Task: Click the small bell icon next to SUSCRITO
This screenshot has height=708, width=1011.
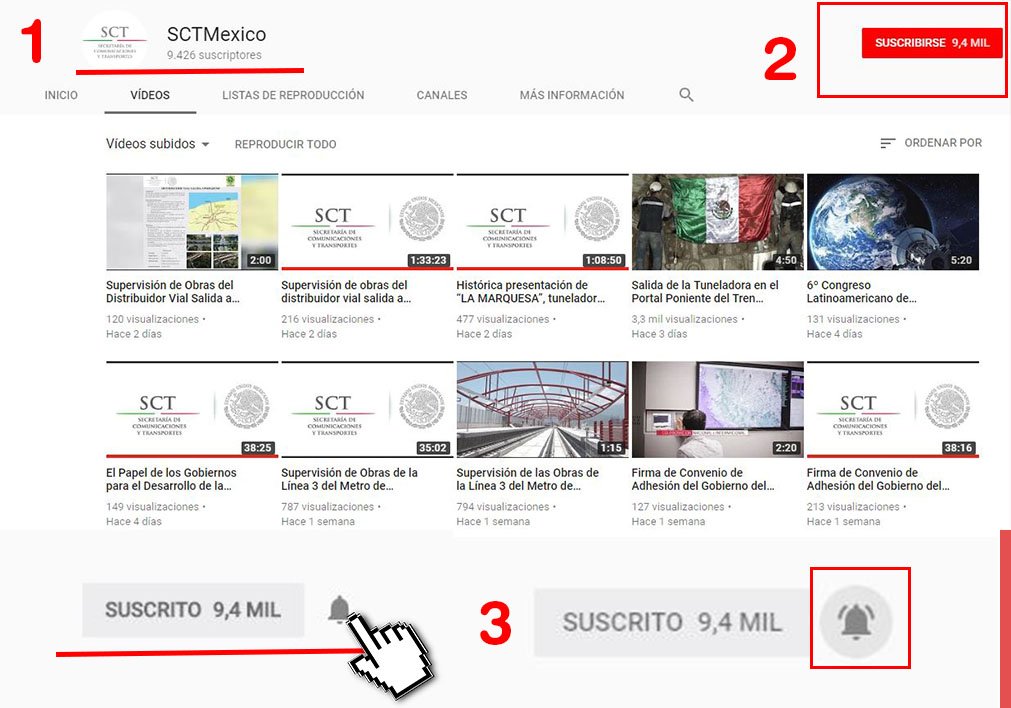Action: tap(339, 609)
